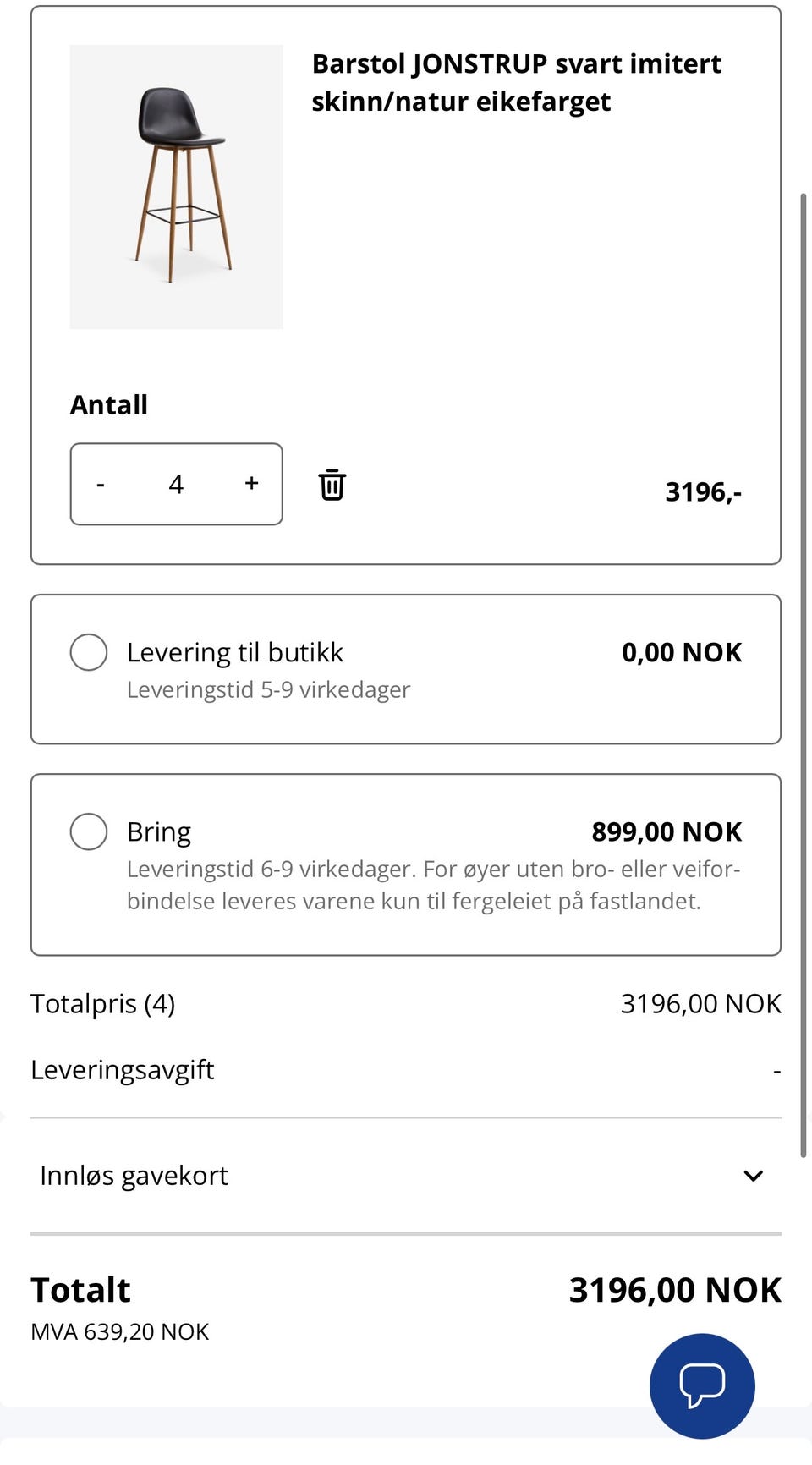Click the Levering til butikk title text

pos(235,652)
